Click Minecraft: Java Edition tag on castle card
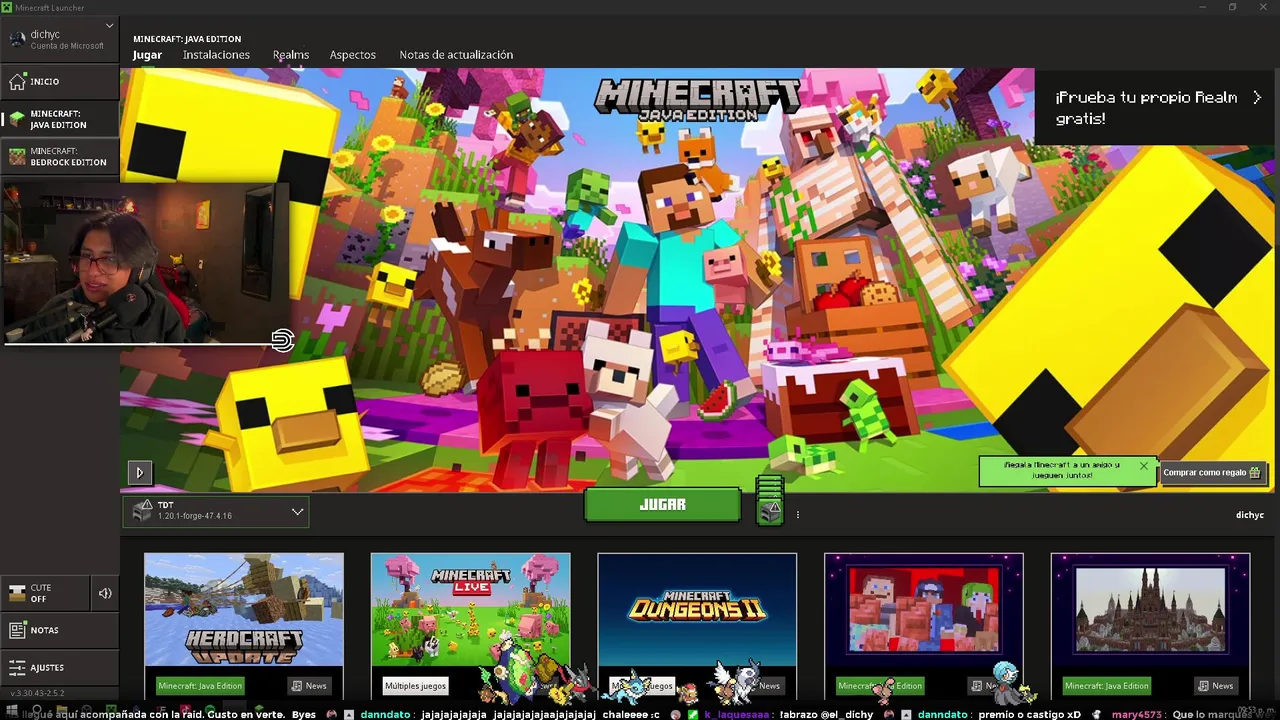The height and width of the screenshot is (720, 1280). [1107, 686]
